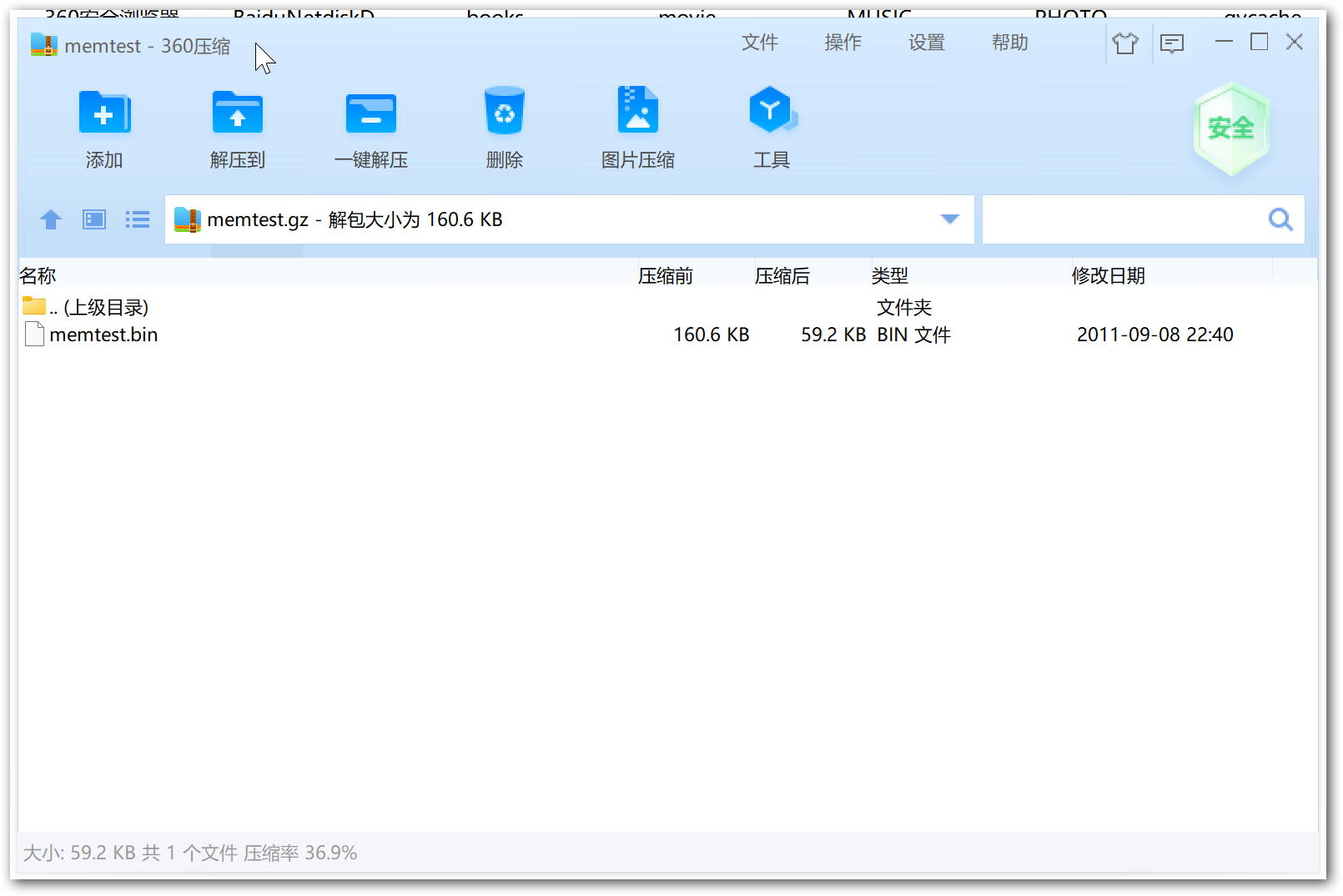The image size is (1343, 896).
Task: Open the 操作 (Operations) menu
Action: point(843,43)
